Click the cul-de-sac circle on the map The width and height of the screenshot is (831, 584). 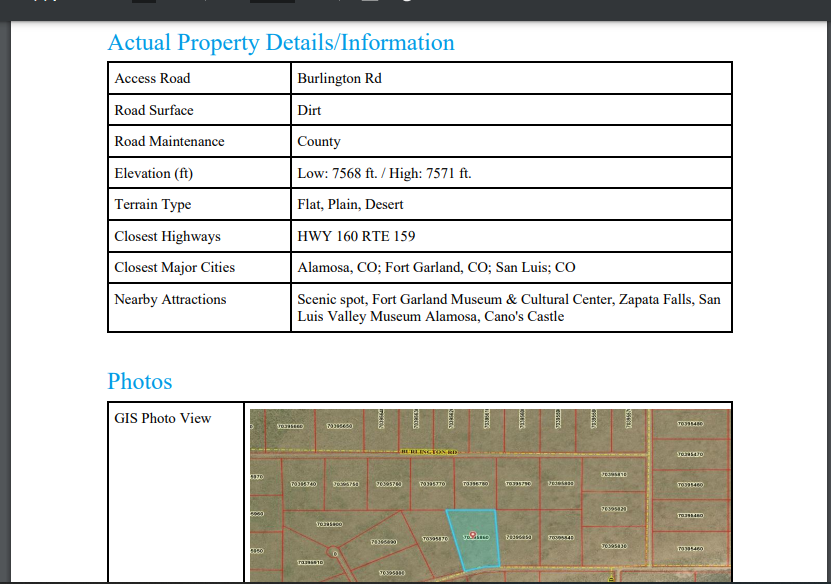pos(336,552)
